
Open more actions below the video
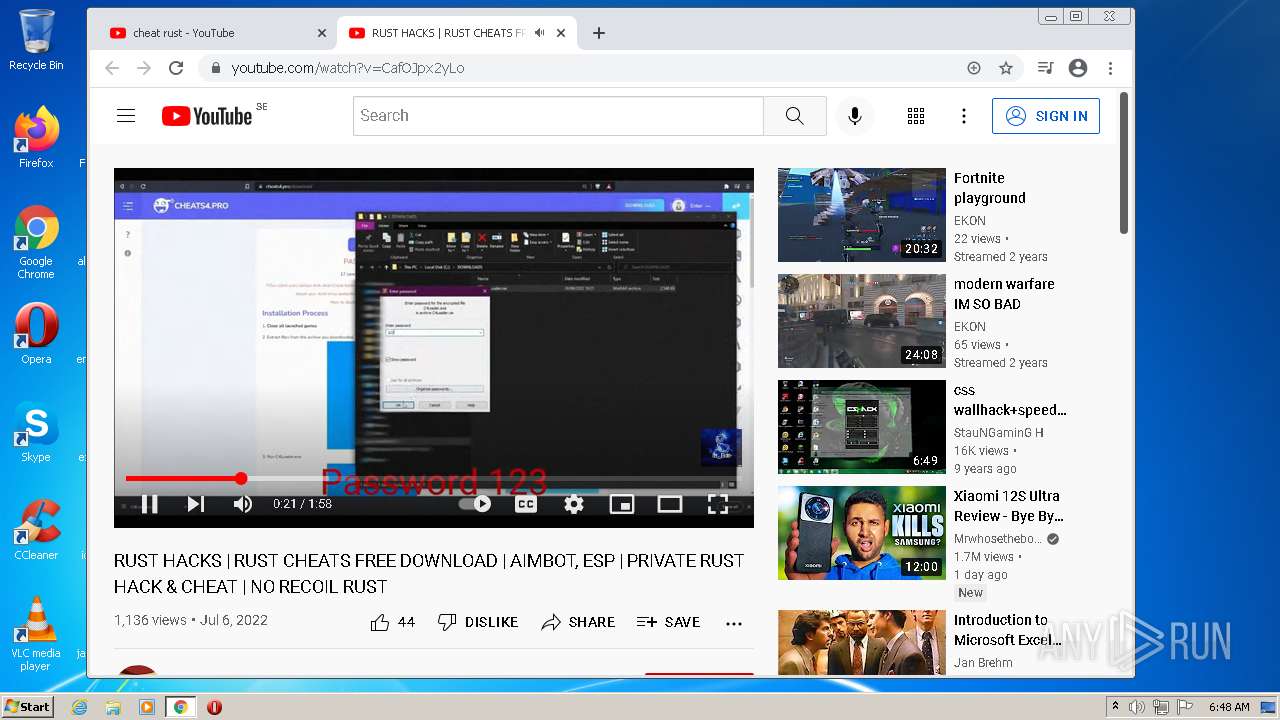pos(734,623)
